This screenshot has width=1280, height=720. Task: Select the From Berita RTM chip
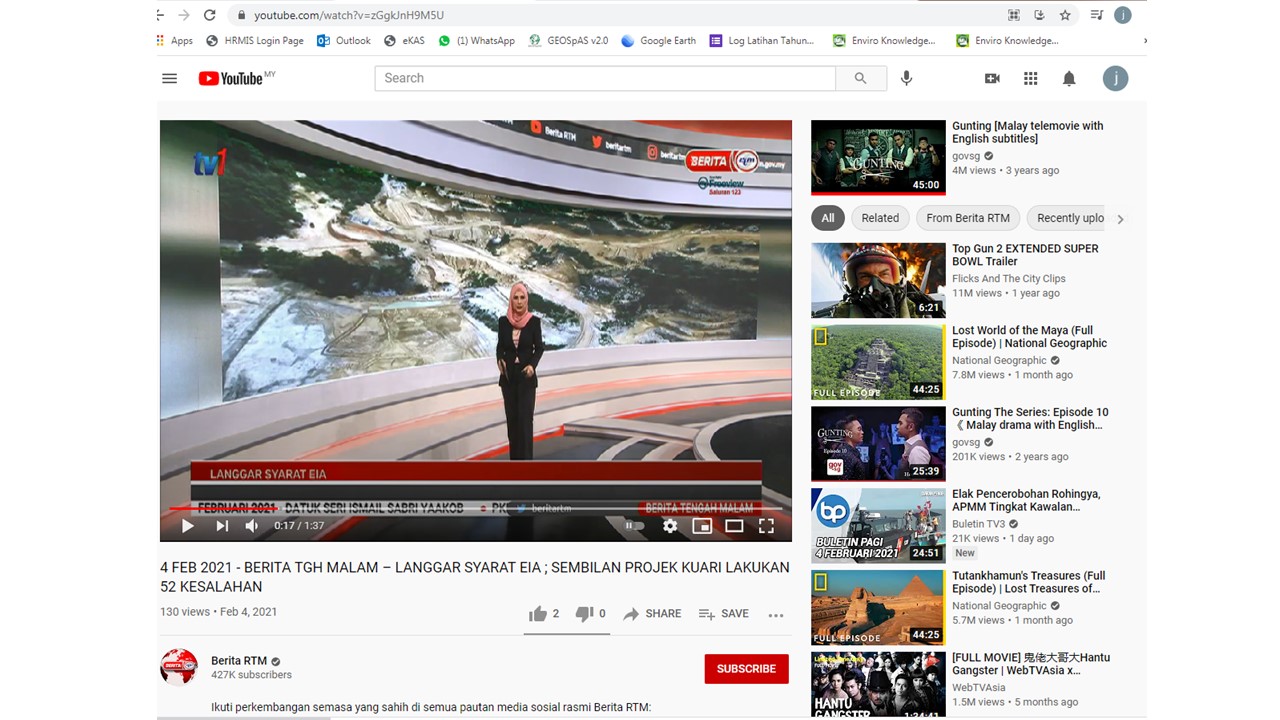968,218
